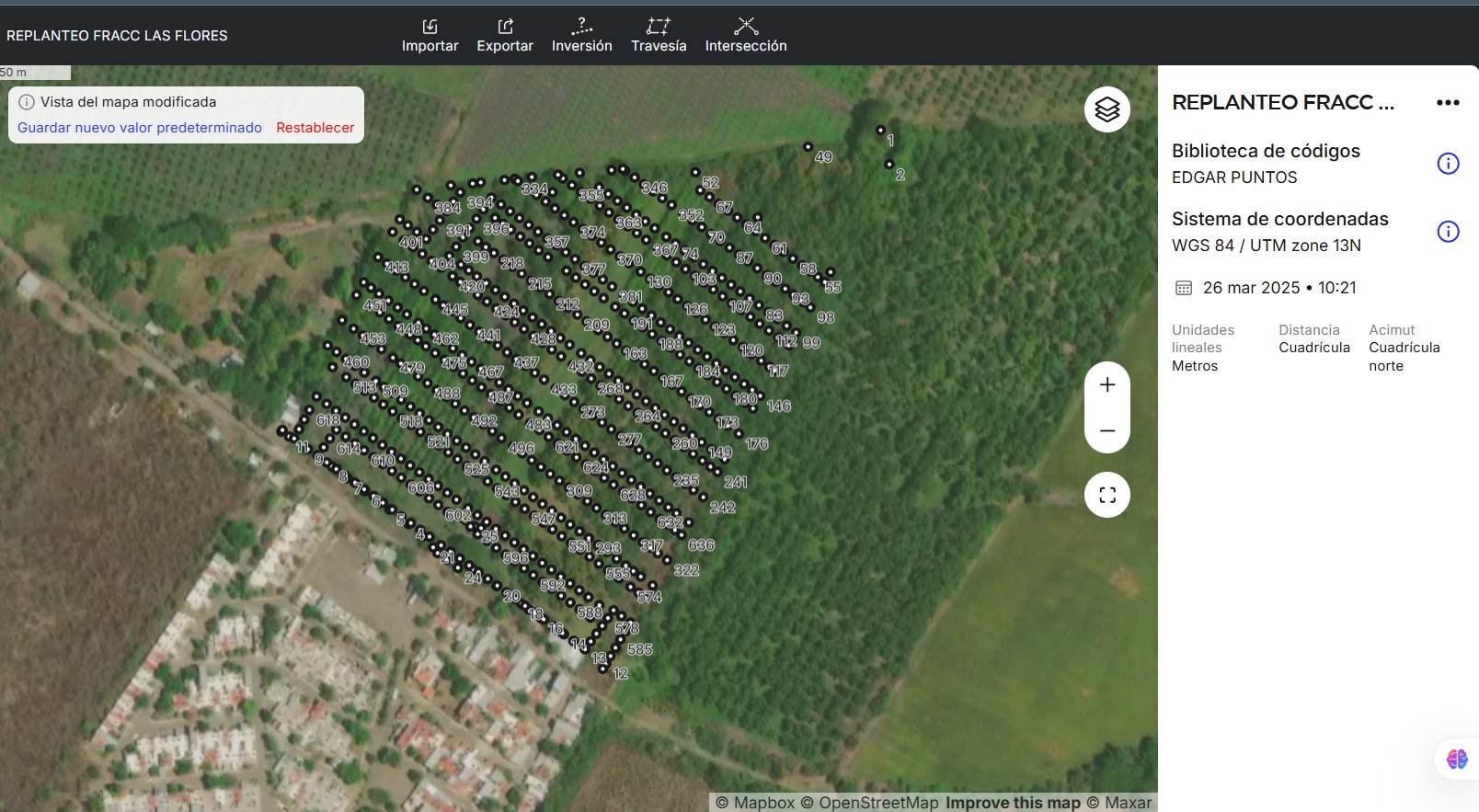Click the 50 m scale bar
The width and height of the screenshot is (1479, 812).
coord(35,73)
